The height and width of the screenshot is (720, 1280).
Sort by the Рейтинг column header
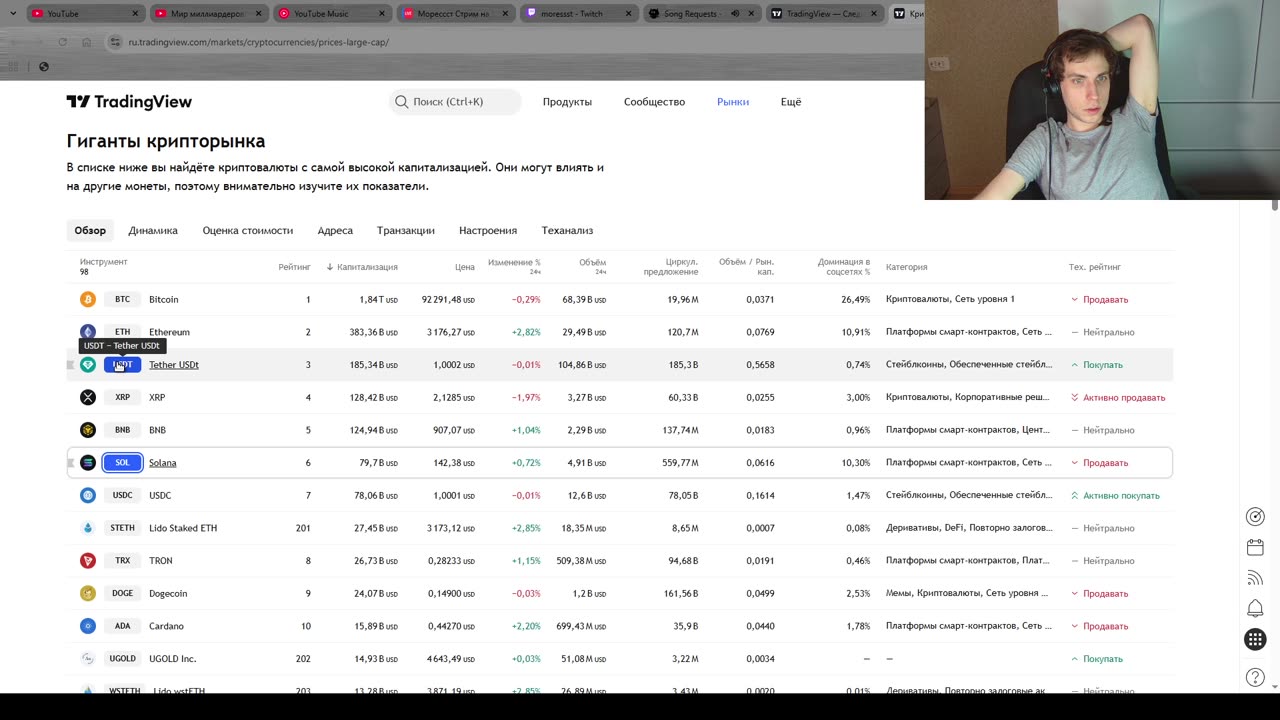click(x=294, y=267)
